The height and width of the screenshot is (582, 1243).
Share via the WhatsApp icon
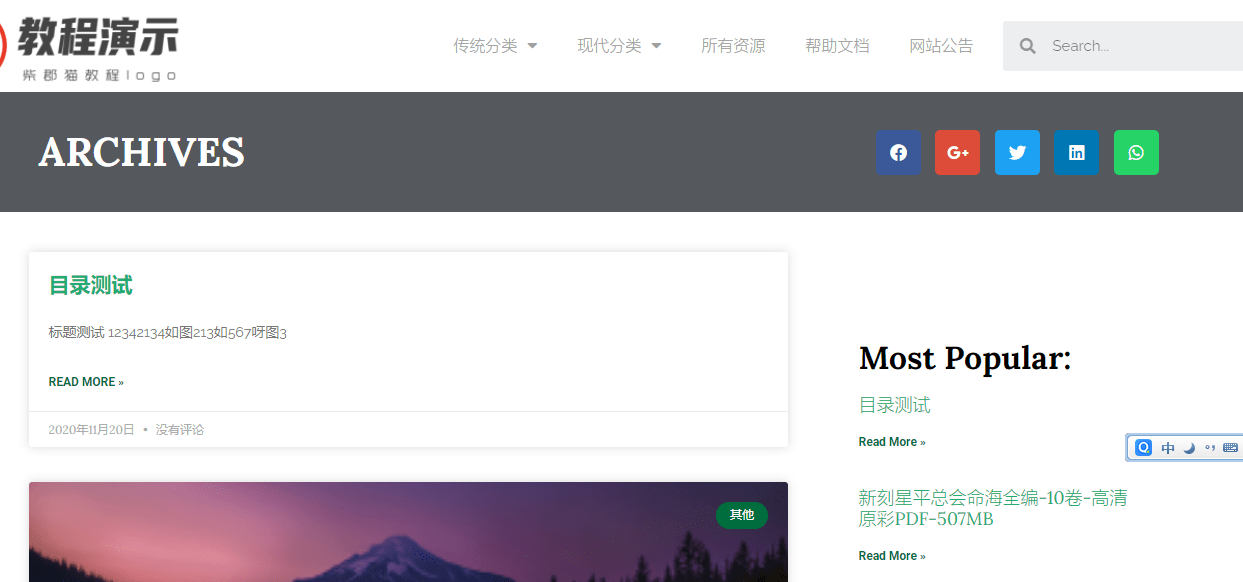click(x=1136, y=152)
